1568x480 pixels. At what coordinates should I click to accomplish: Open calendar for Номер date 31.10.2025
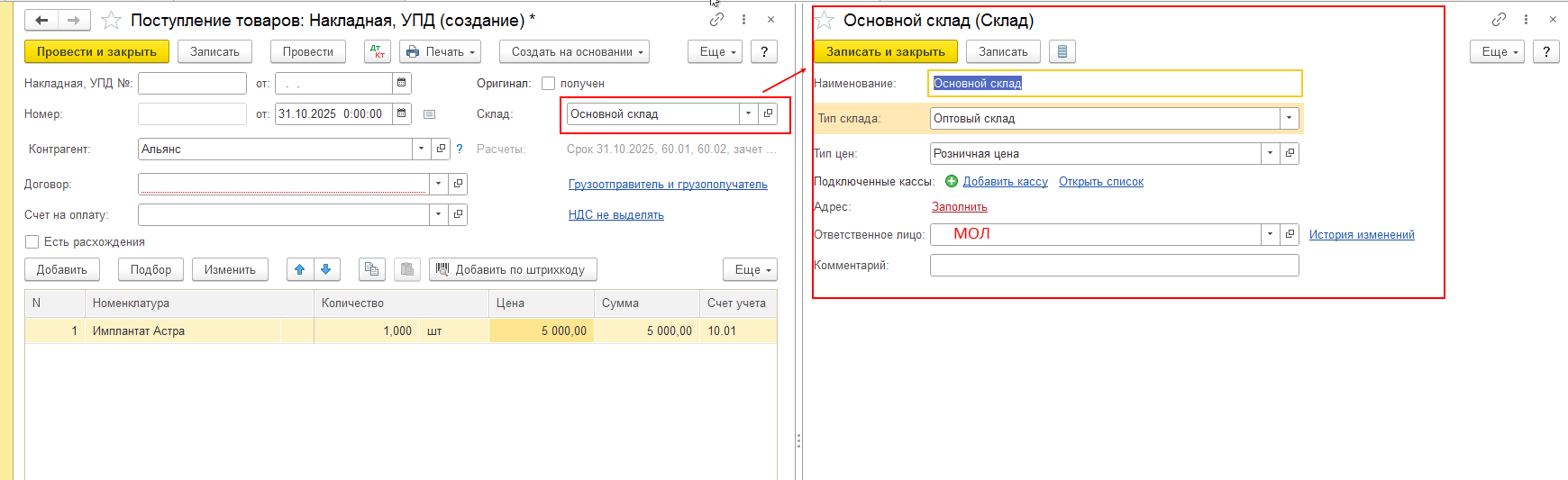tap(402, 113)
